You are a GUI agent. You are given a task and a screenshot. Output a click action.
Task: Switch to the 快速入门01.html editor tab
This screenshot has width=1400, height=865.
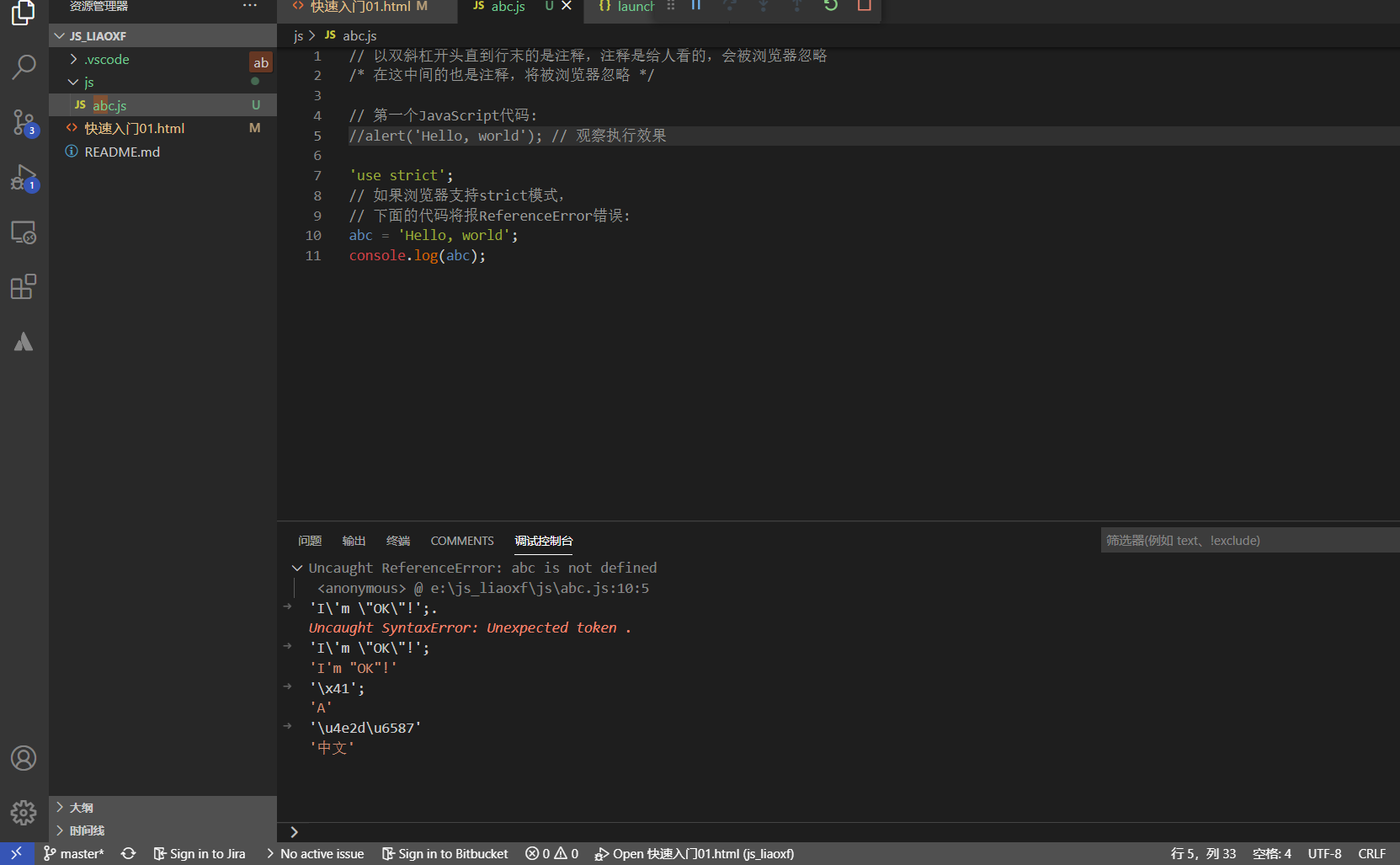pyautogui.click(x=360, y=7)
